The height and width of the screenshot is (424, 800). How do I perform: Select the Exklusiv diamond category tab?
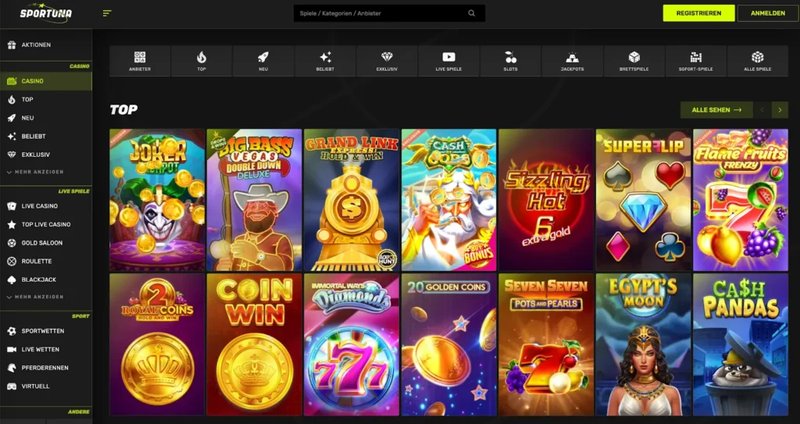click(387, 61)
